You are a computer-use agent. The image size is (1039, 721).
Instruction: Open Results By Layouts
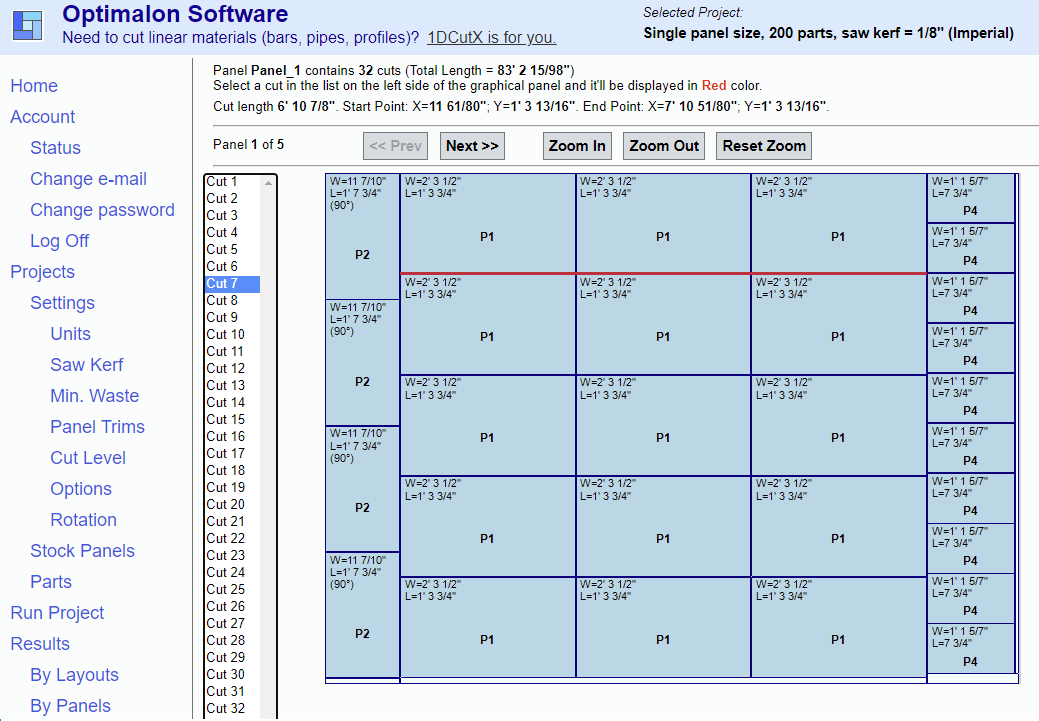(x=74, y=675)
